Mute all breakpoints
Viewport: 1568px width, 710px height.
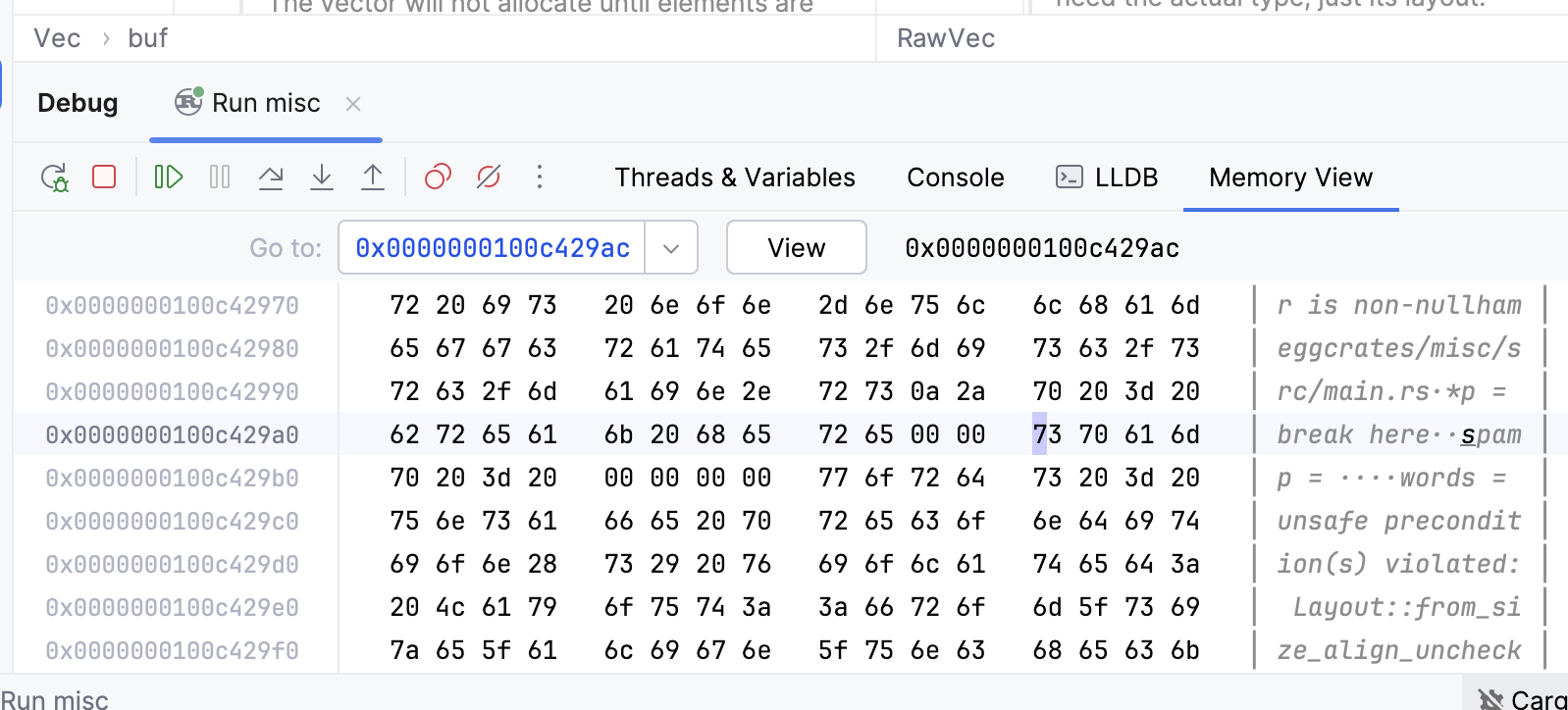[489, 177]
